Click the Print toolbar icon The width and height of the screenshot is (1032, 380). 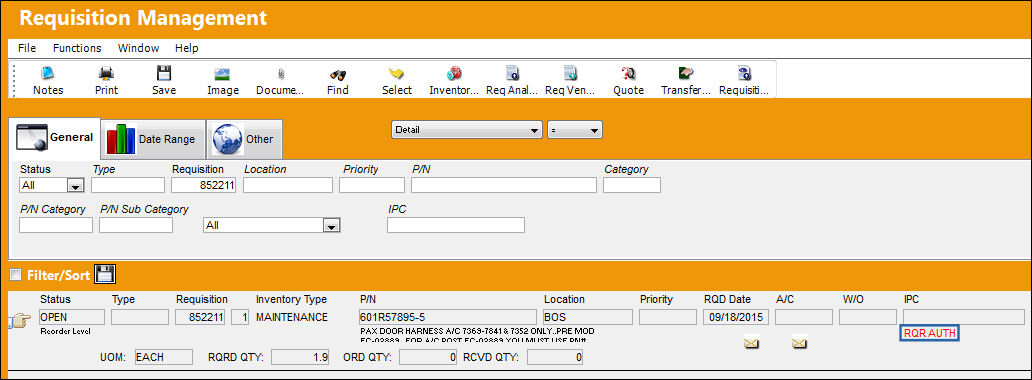[106, 81]
